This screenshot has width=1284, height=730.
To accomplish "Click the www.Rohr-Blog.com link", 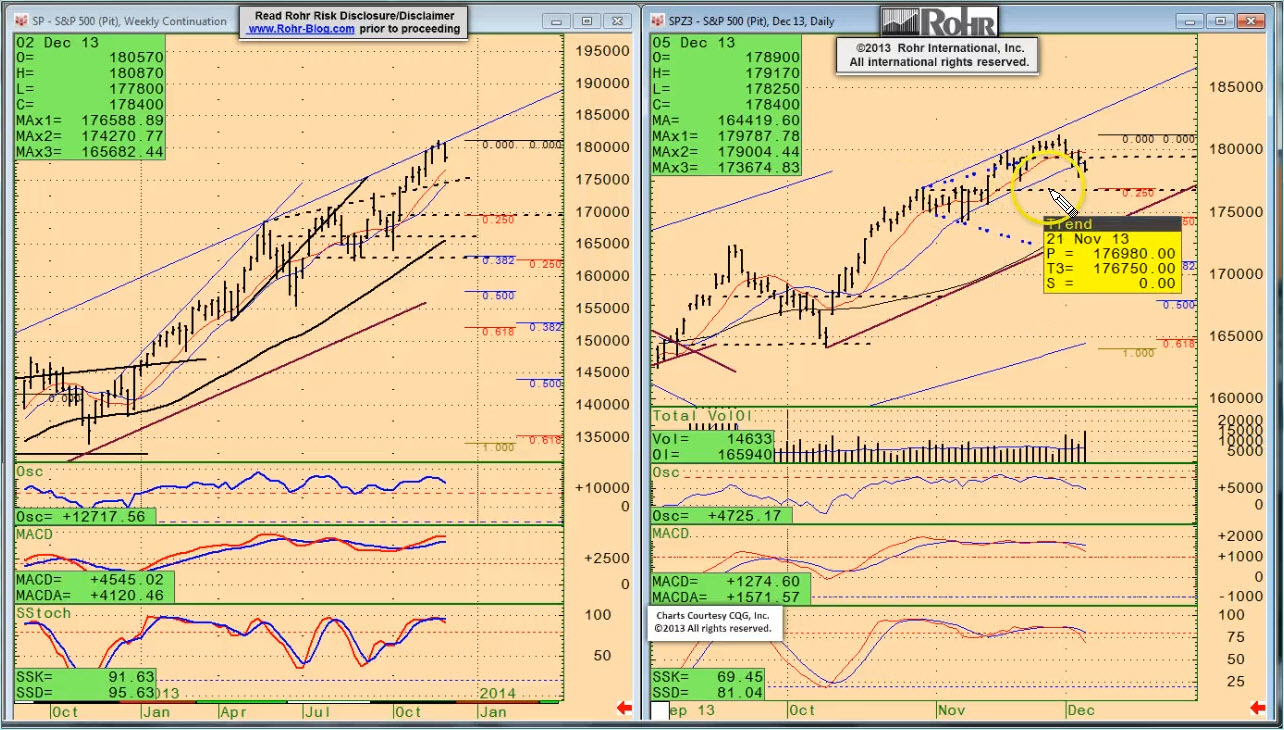I will coord(301,29).
